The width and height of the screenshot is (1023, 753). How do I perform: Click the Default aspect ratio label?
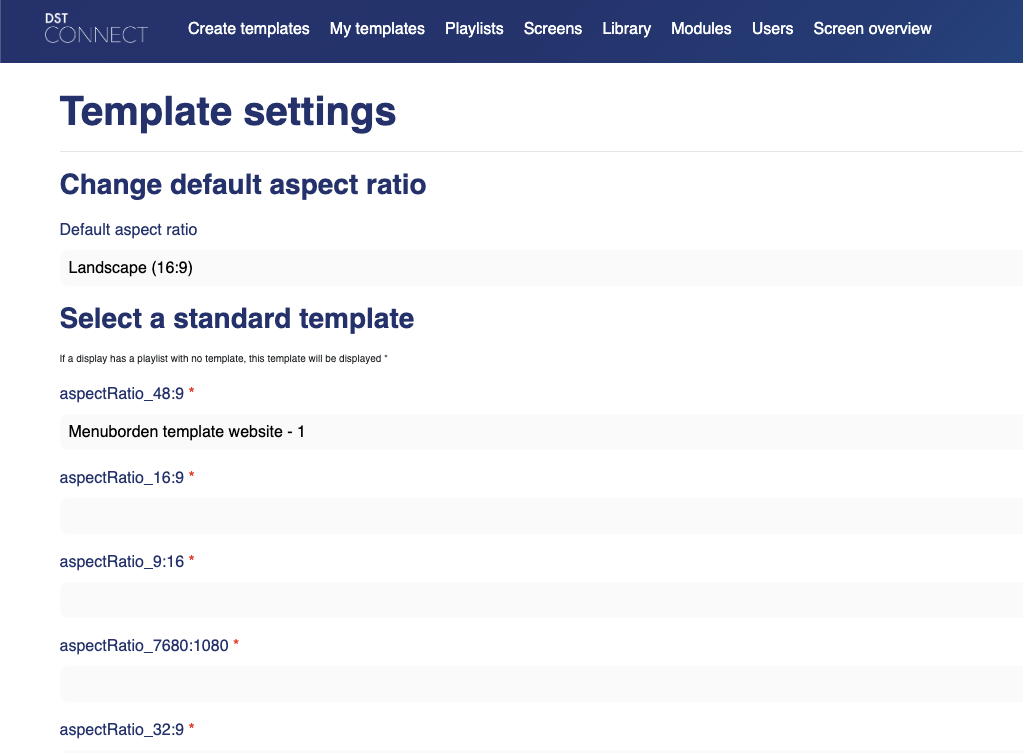tap(129, 230)
